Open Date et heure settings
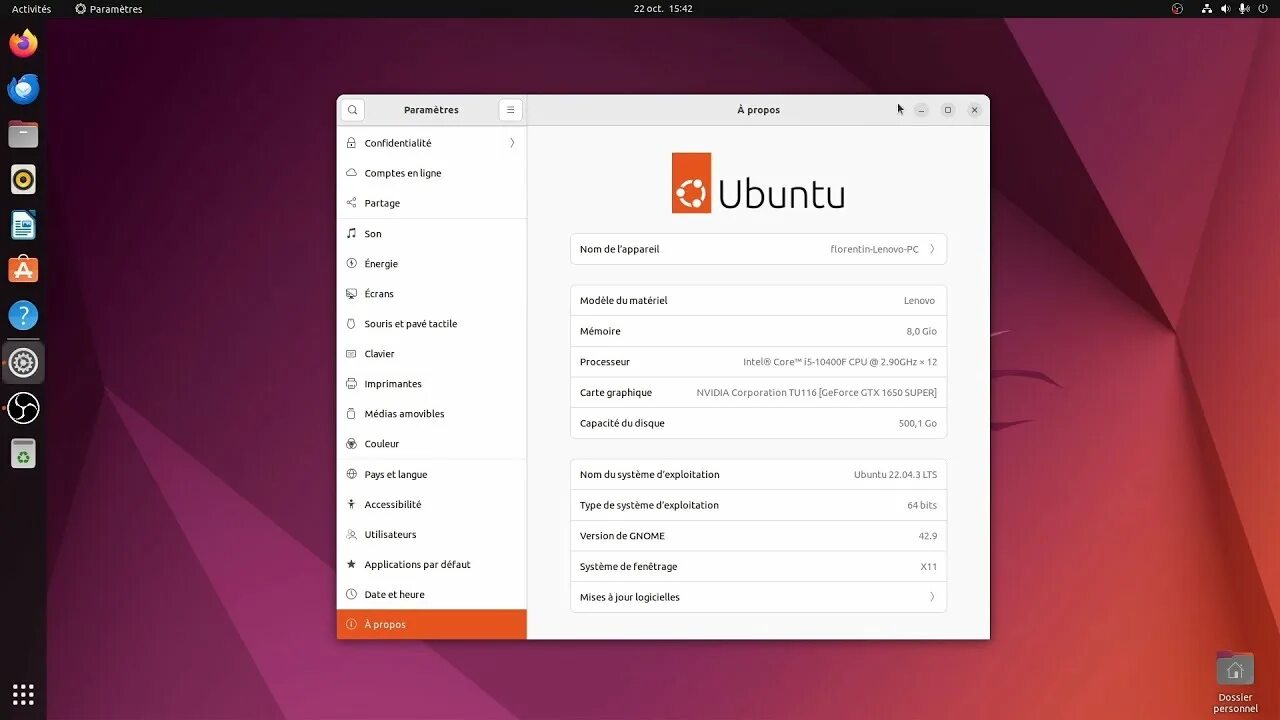The image size is (1280, 720). pyautogui.click(x=432, y=595)
